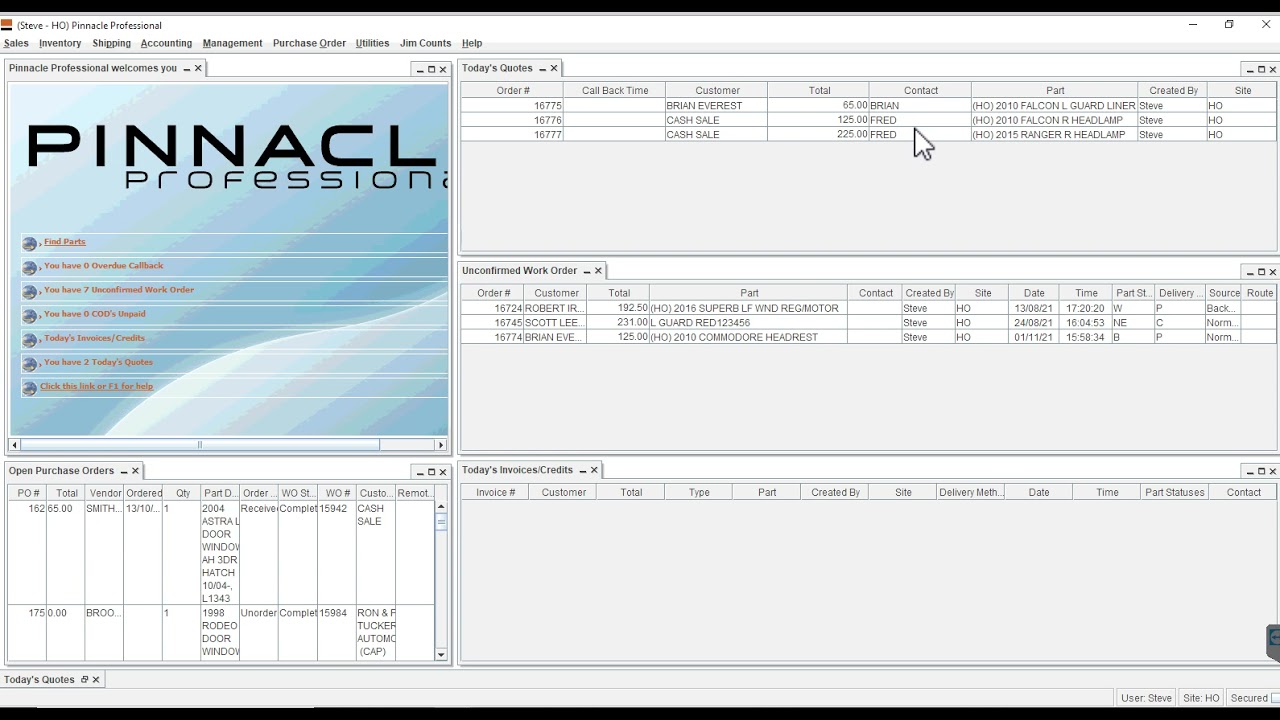Click the Pinnacle app icon in the title bar
This screenshot has height=720, width=1280.
coord(7,25)
